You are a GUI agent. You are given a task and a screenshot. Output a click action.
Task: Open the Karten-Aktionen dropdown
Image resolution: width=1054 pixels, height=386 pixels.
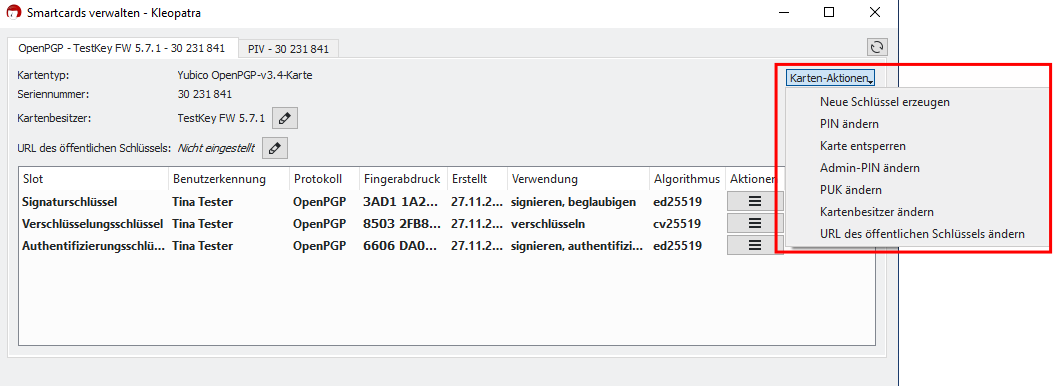click(831, 78)
